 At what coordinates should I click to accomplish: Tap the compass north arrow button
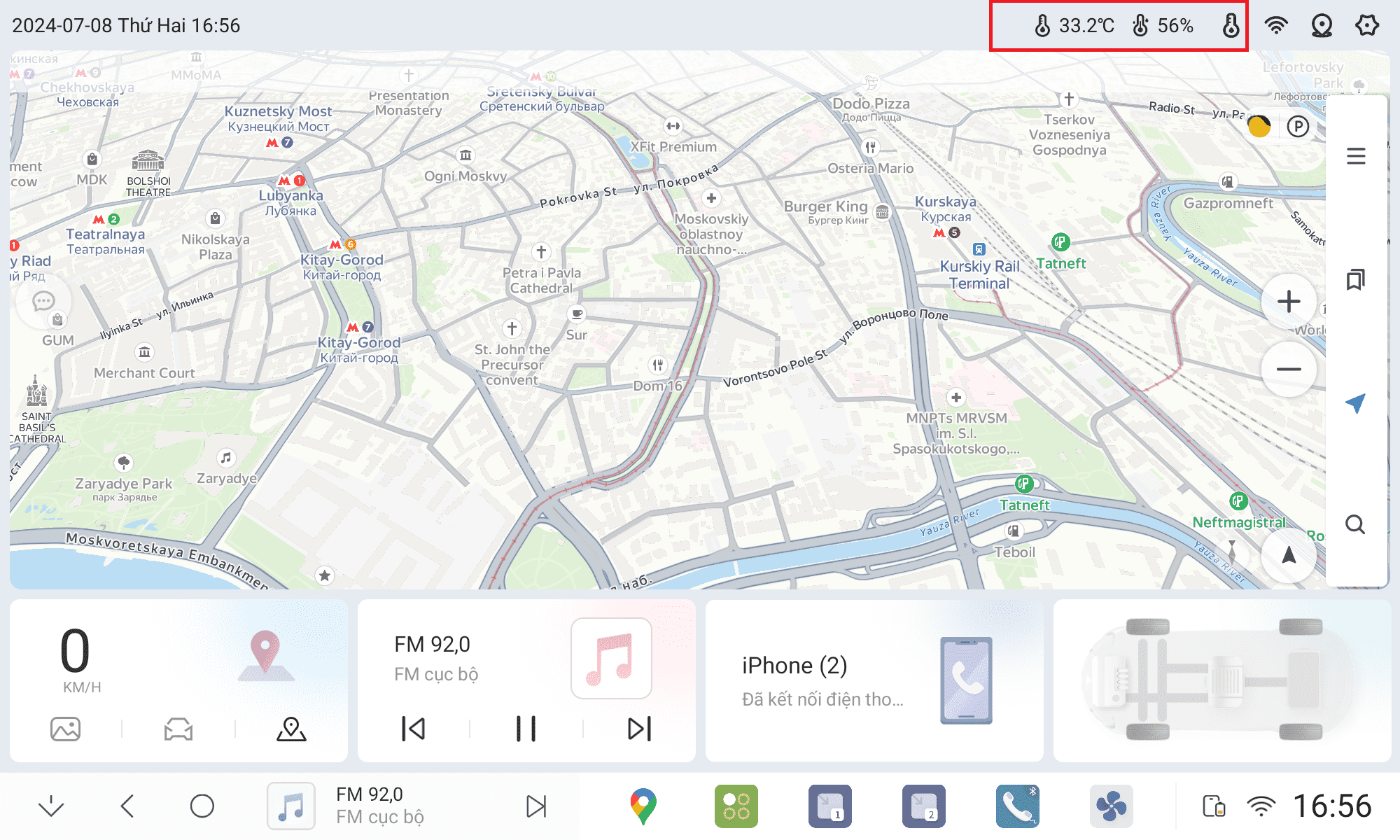tap(1289, 556)
